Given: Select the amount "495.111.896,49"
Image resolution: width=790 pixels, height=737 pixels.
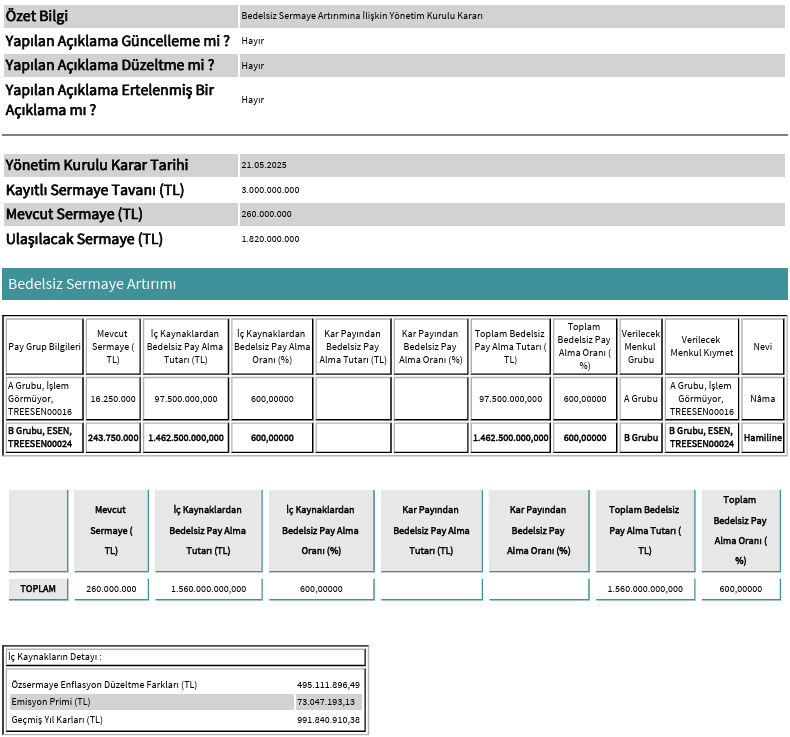Looking at the screenshot, I should tap(328, 685).
